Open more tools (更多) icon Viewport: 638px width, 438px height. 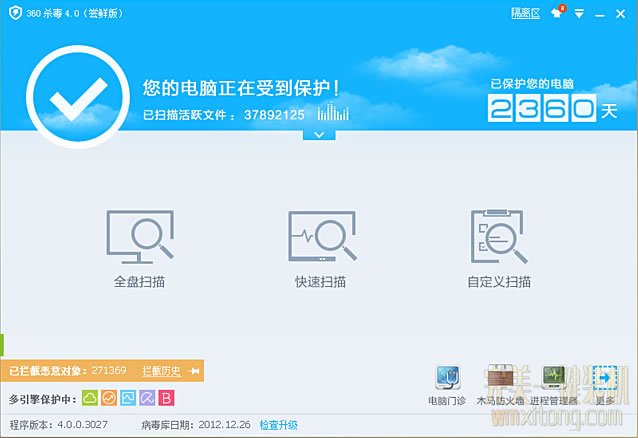point(605,385)
